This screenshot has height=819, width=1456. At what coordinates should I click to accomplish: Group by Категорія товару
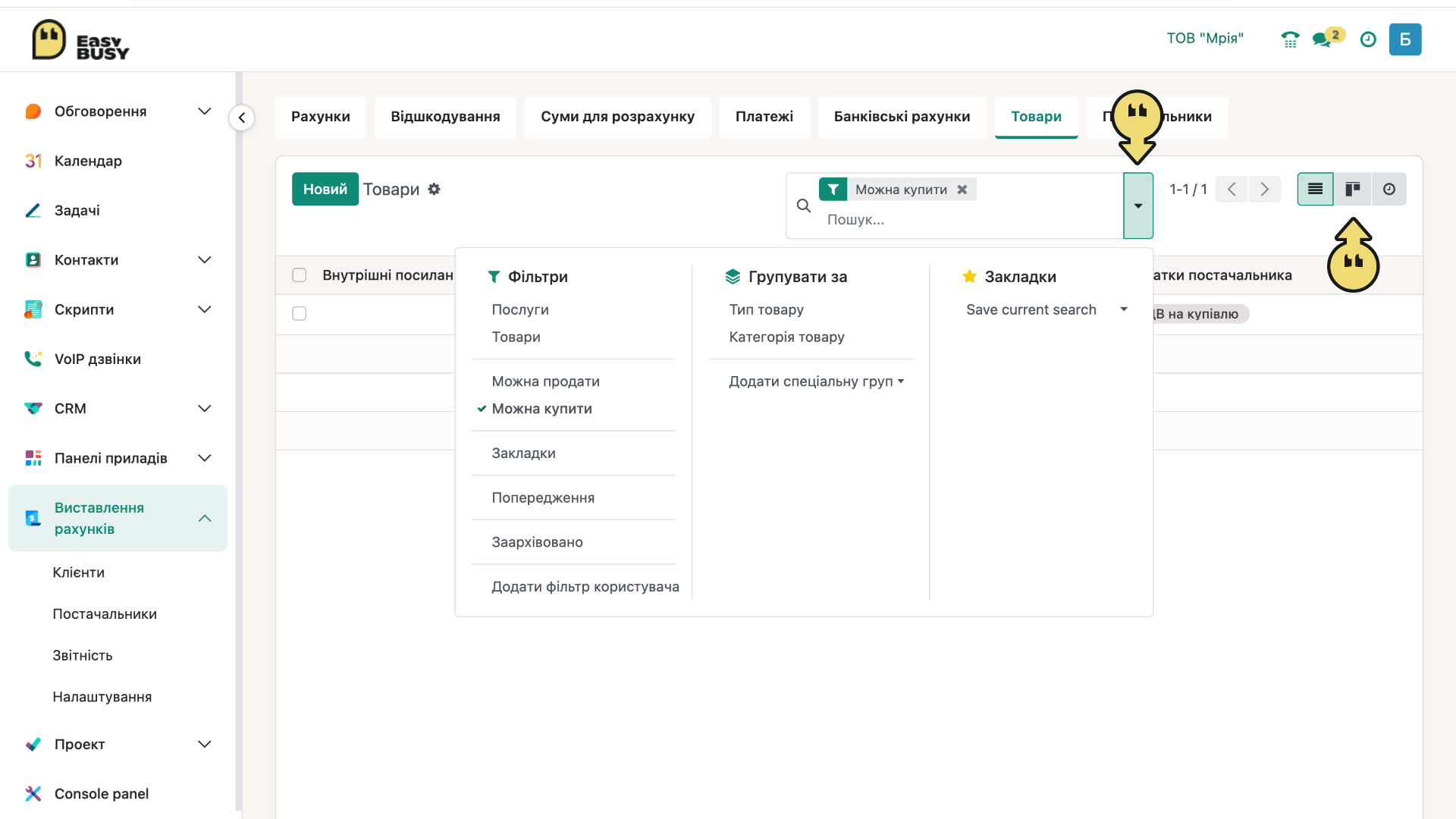tap(786, 337)
